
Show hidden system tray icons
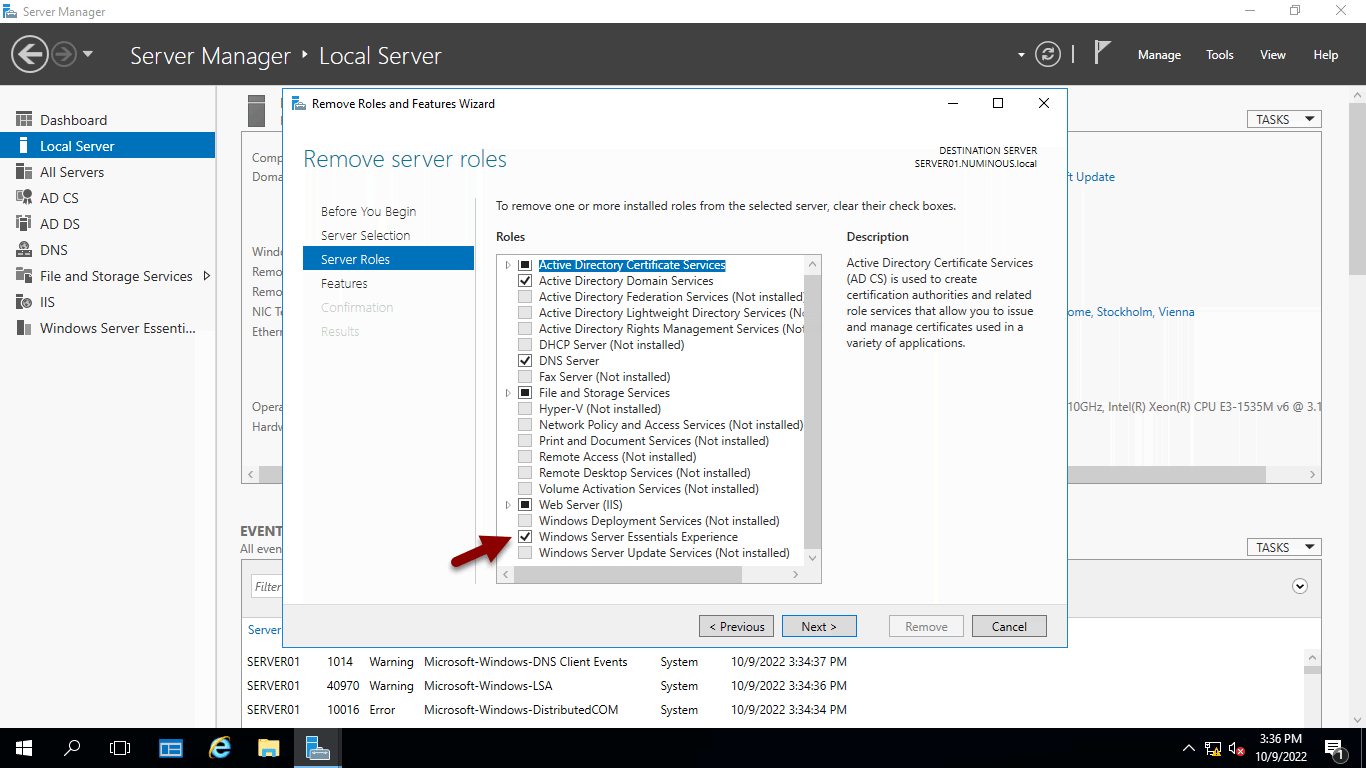point(1189,748)
